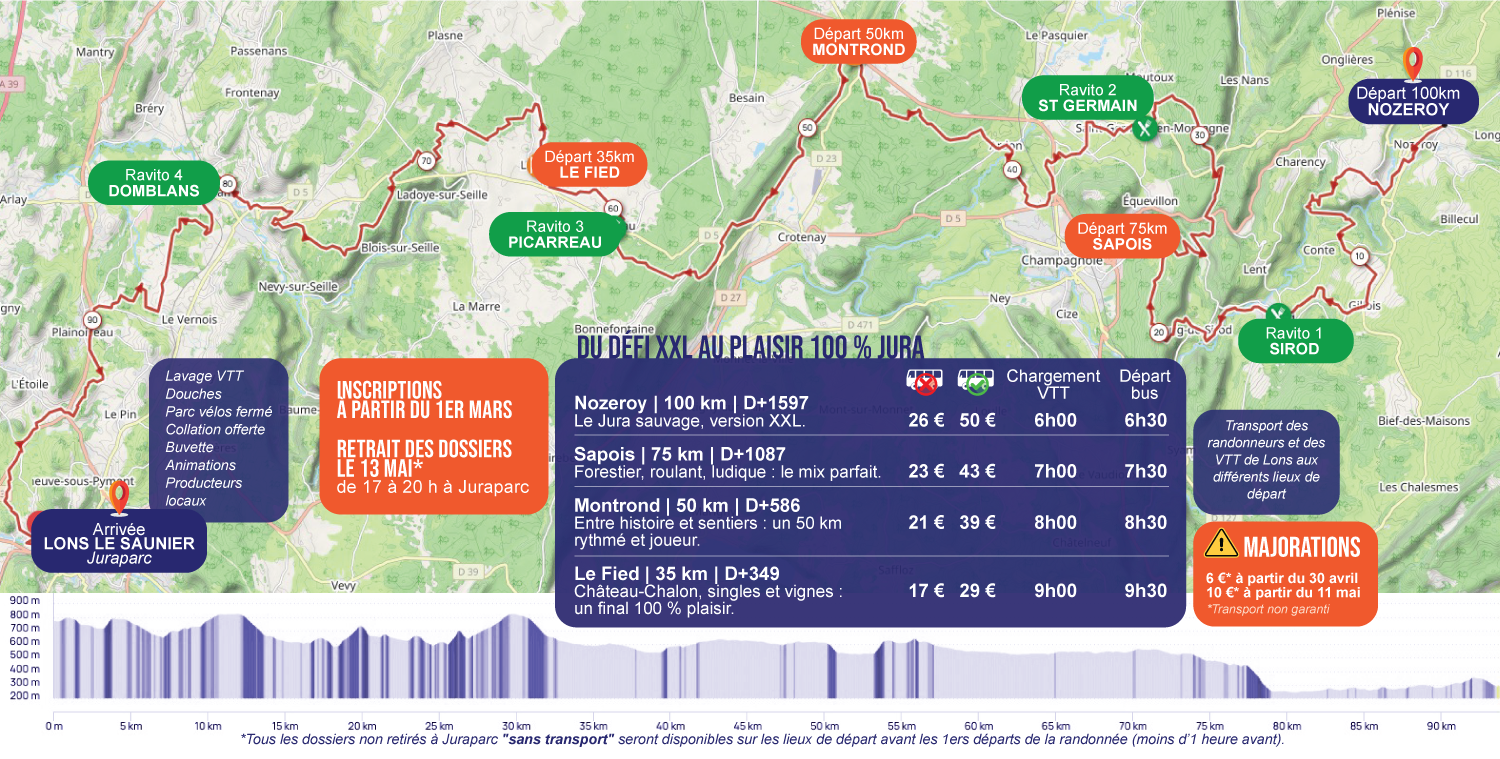
Task: Click the fork-and-knife icon above Ravito 1 Sirod
Action: [x=1277, y=312]
